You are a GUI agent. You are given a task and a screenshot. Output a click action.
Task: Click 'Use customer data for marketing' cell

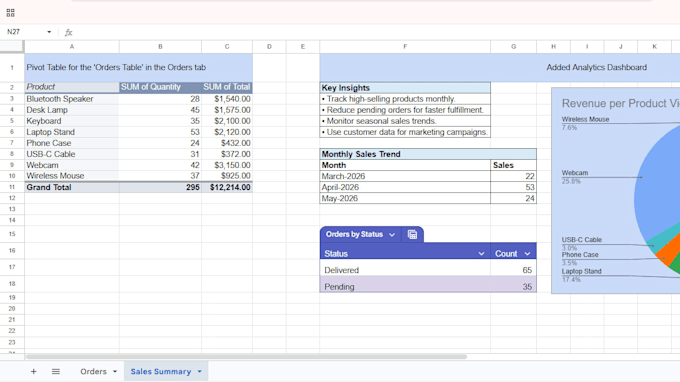405,132
